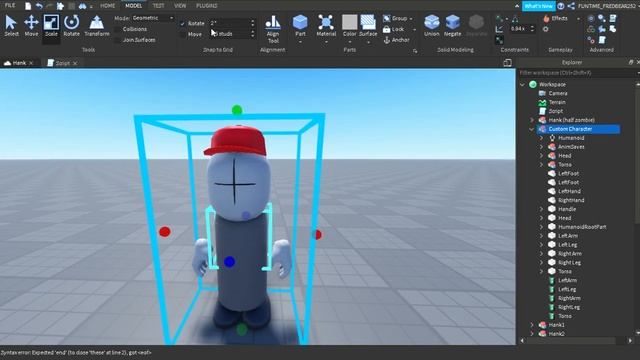Collapse the Custom Character tree node
The width and height of the screenshot is (640, 360).
click(531, 129)
